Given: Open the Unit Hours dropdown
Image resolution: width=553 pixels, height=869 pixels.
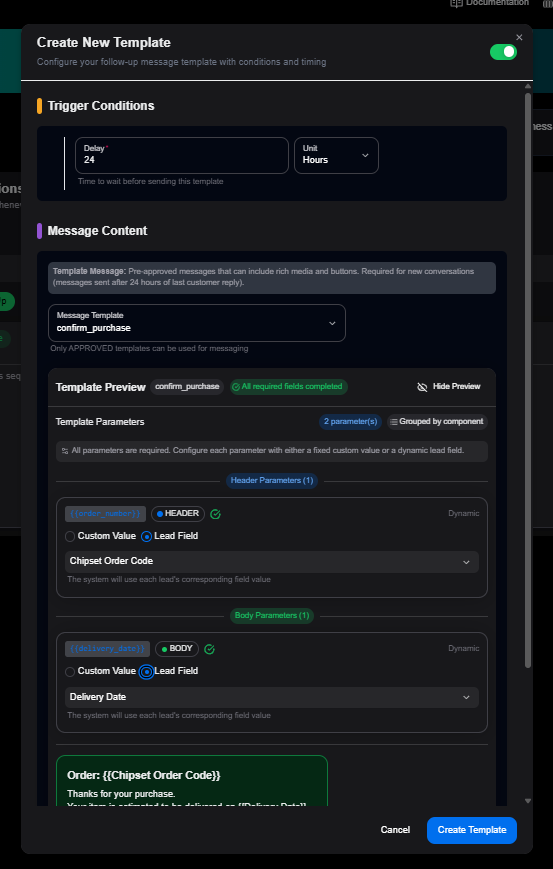Looking at the screenshot, I should [336, 155].
